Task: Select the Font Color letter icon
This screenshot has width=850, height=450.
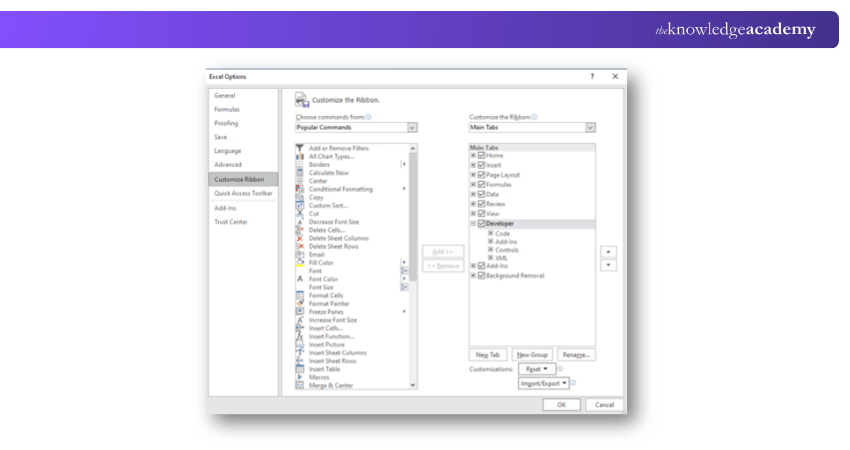Action: coord(299,279)
